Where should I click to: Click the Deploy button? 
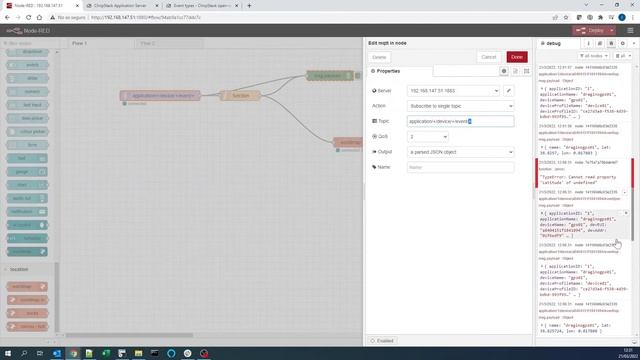coord(590,31)
